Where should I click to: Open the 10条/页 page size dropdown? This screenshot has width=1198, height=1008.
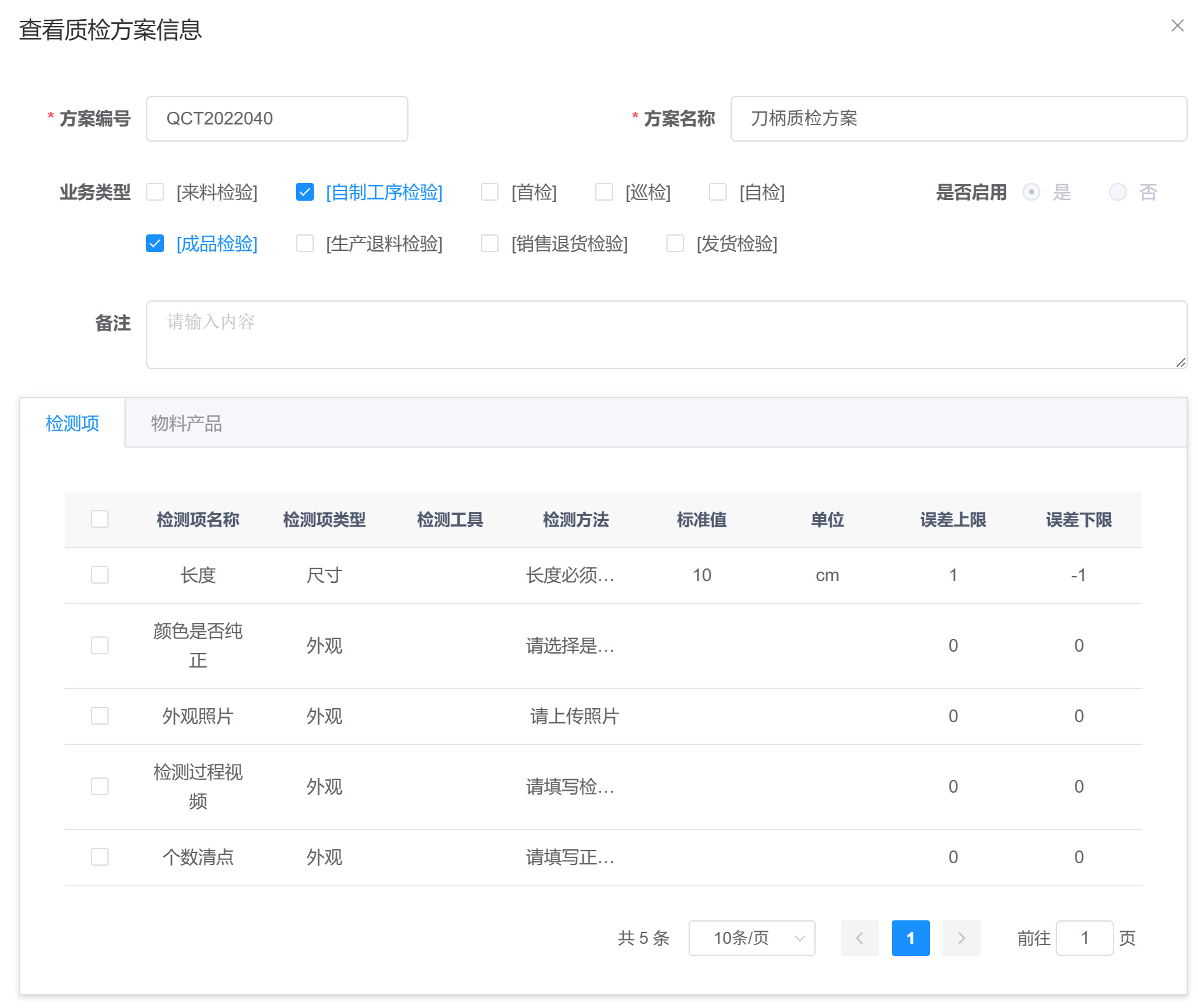pyautogui.click(x=752, y=937)
